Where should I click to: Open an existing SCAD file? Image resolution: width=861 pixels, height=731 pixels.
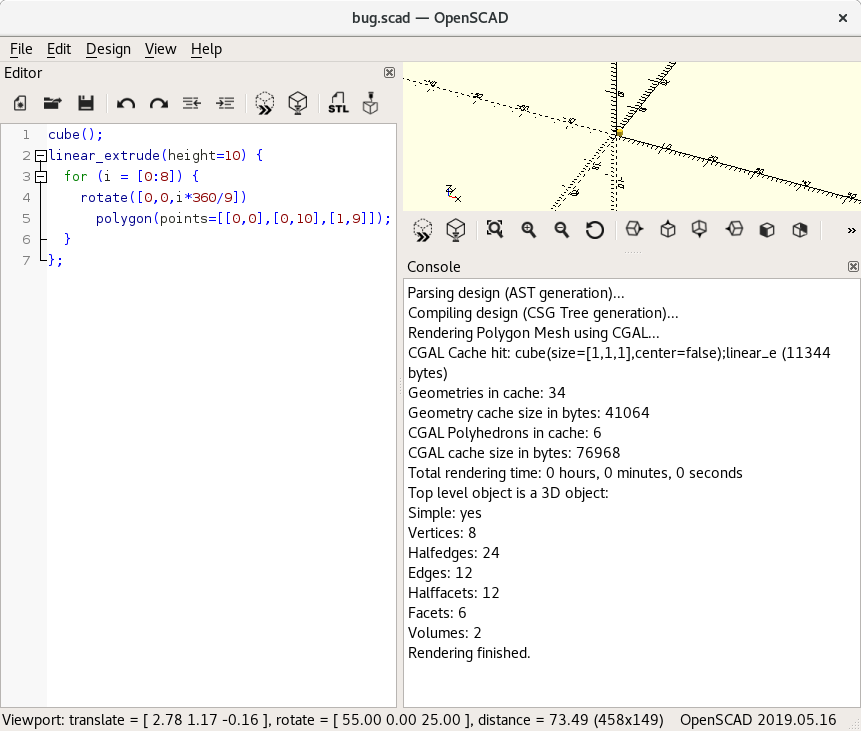pyautogui.click(x=51, y=103)
